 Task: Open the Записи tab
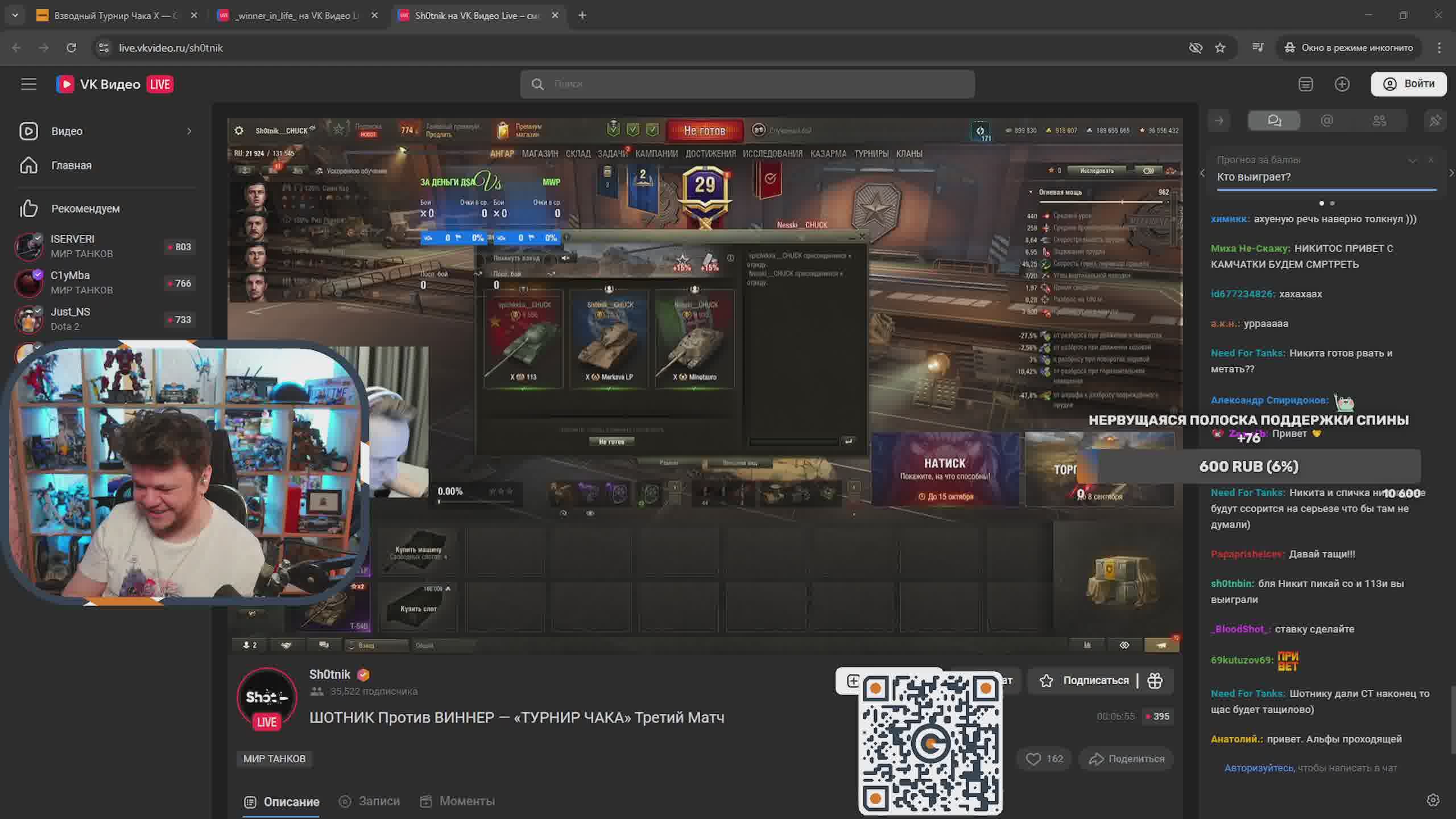[370, 801]
